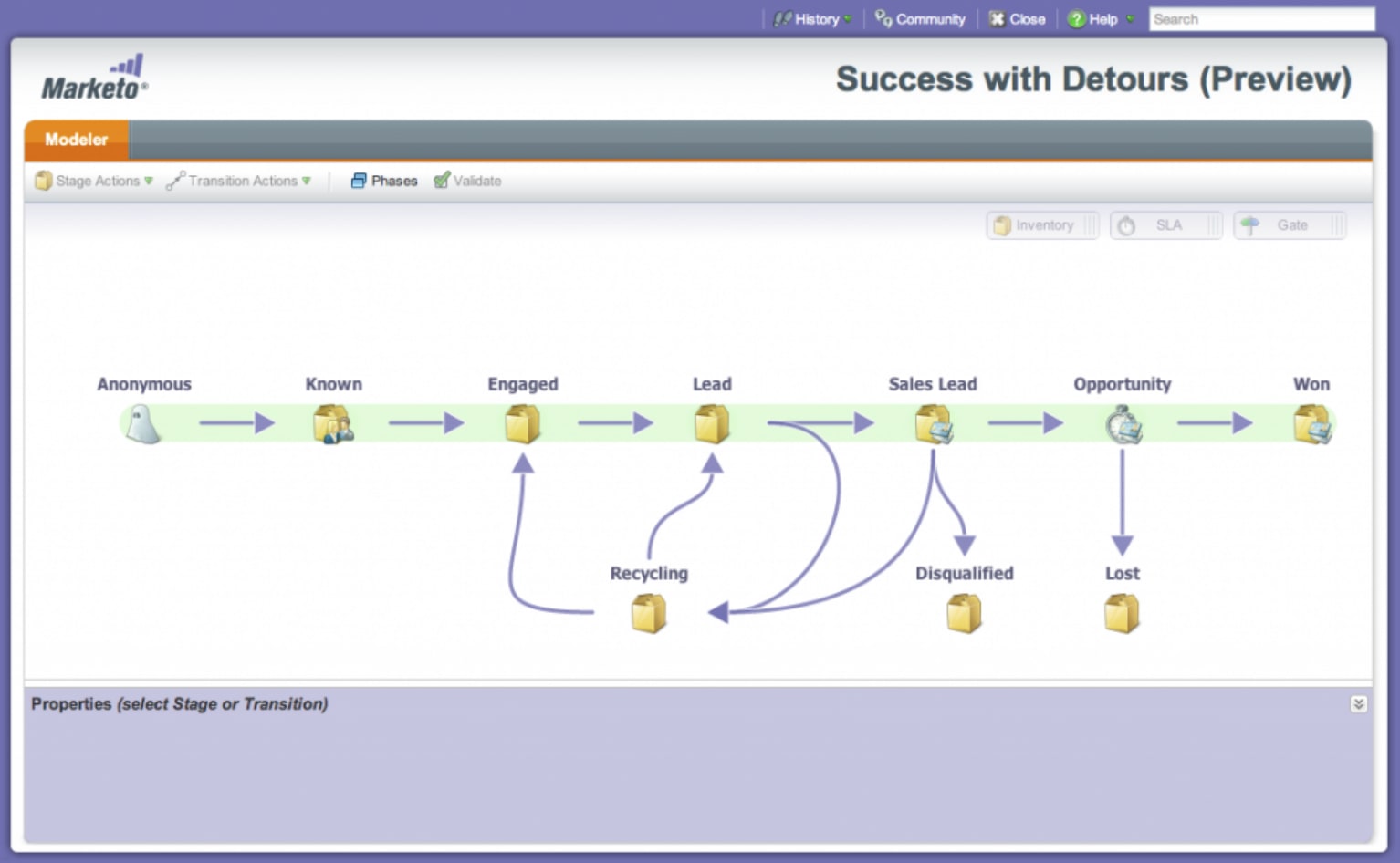The image size is (1400, 863).
Task: Open the Transition Actions dropdown
Action: [x=239, y=181]
